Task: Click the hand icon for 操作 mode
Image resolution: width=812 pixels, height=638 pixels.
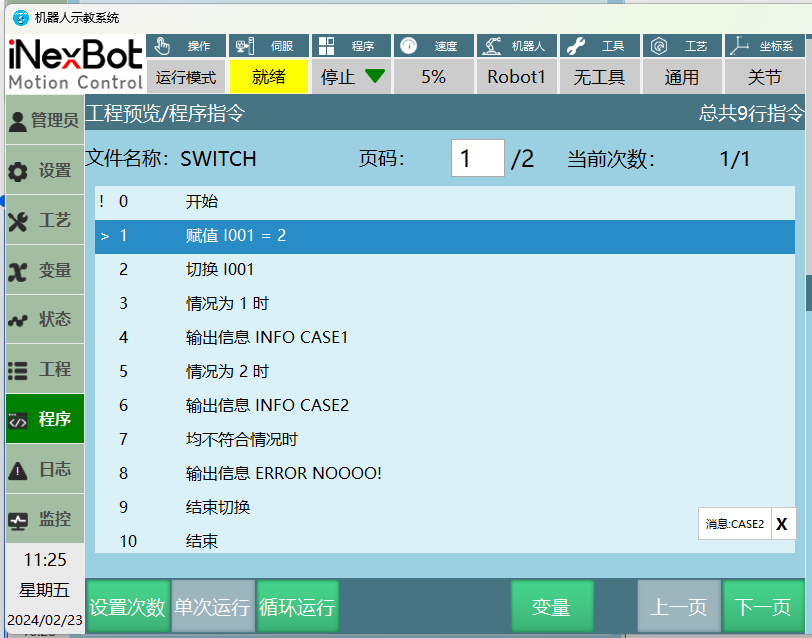Action: click(164, 46)
